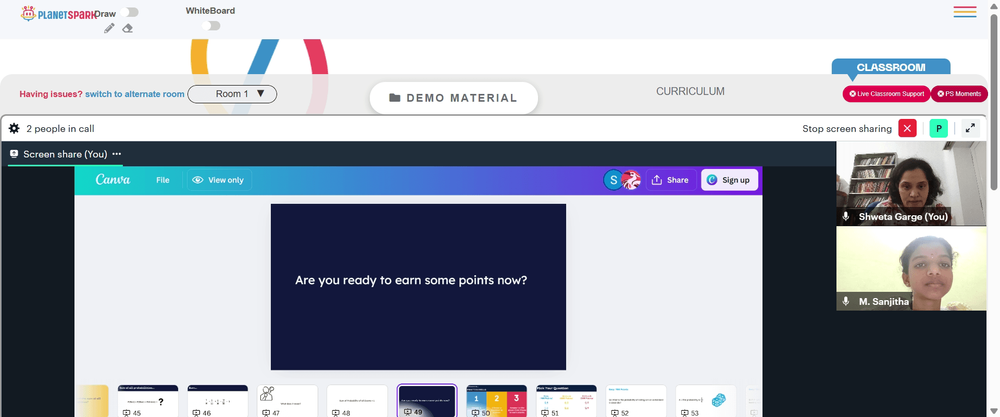Open call settings gear icon
This screenshot has width=1000, height=417.
point(14,128)
